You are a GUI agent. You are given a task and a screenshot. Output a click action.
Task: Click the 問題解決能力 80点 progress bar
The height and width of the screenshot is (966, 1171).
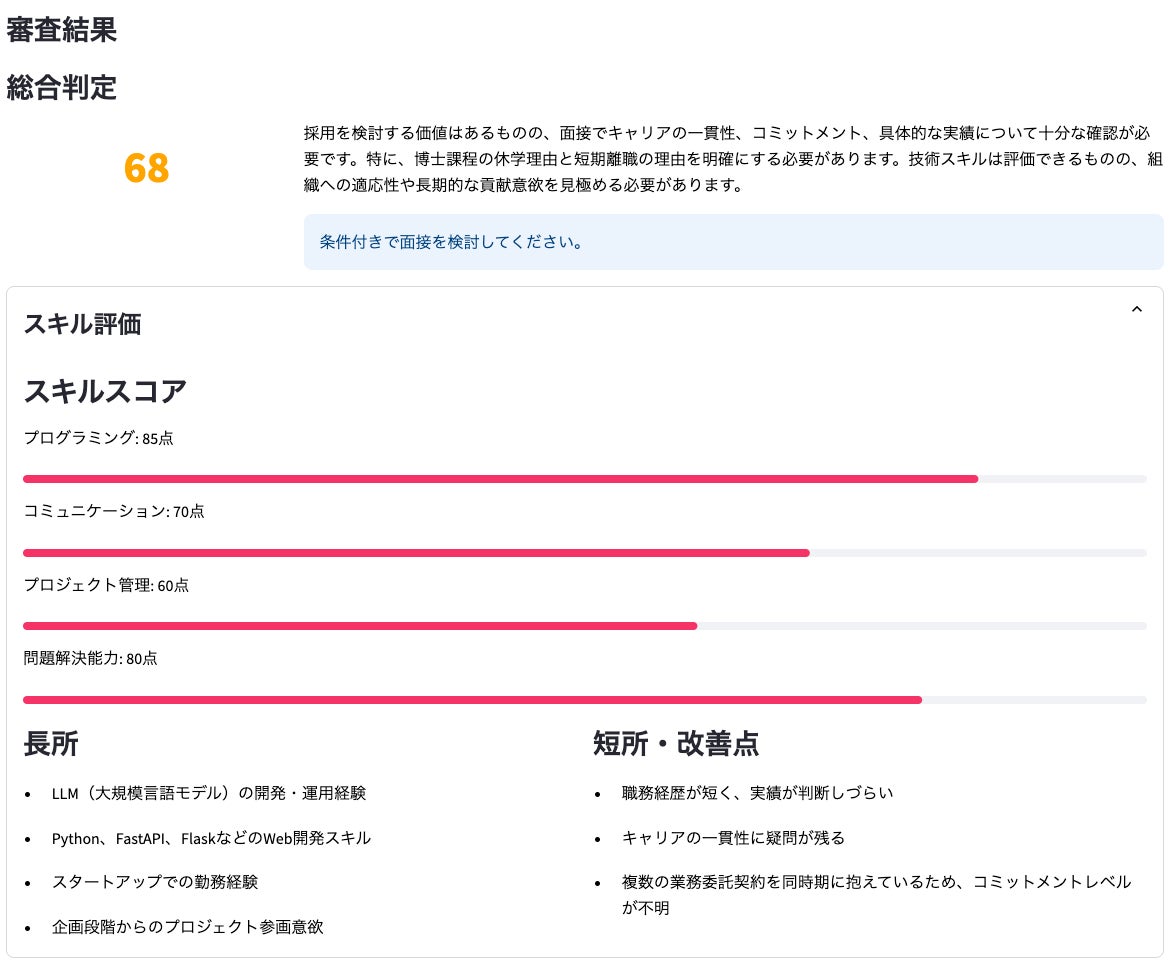(584, 700)
